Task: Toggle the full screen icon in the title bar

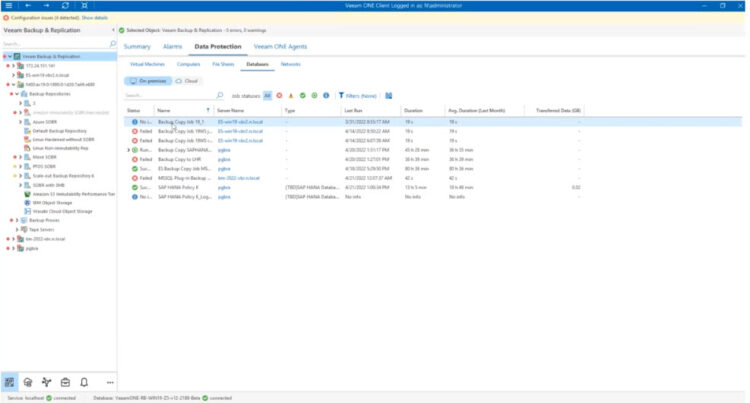Action: 84,5
